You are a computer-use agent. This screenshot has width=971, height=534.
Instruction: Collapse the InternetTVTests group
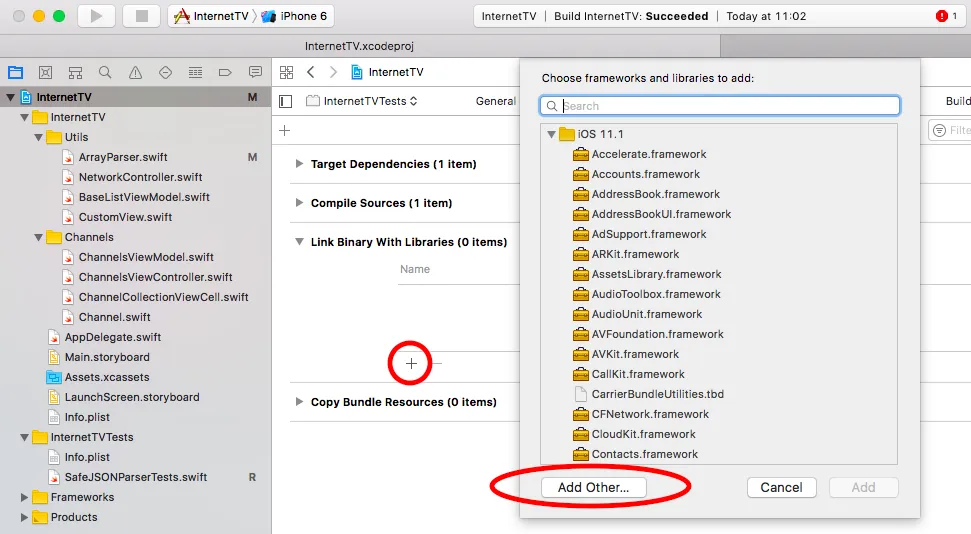pos(24,437)
